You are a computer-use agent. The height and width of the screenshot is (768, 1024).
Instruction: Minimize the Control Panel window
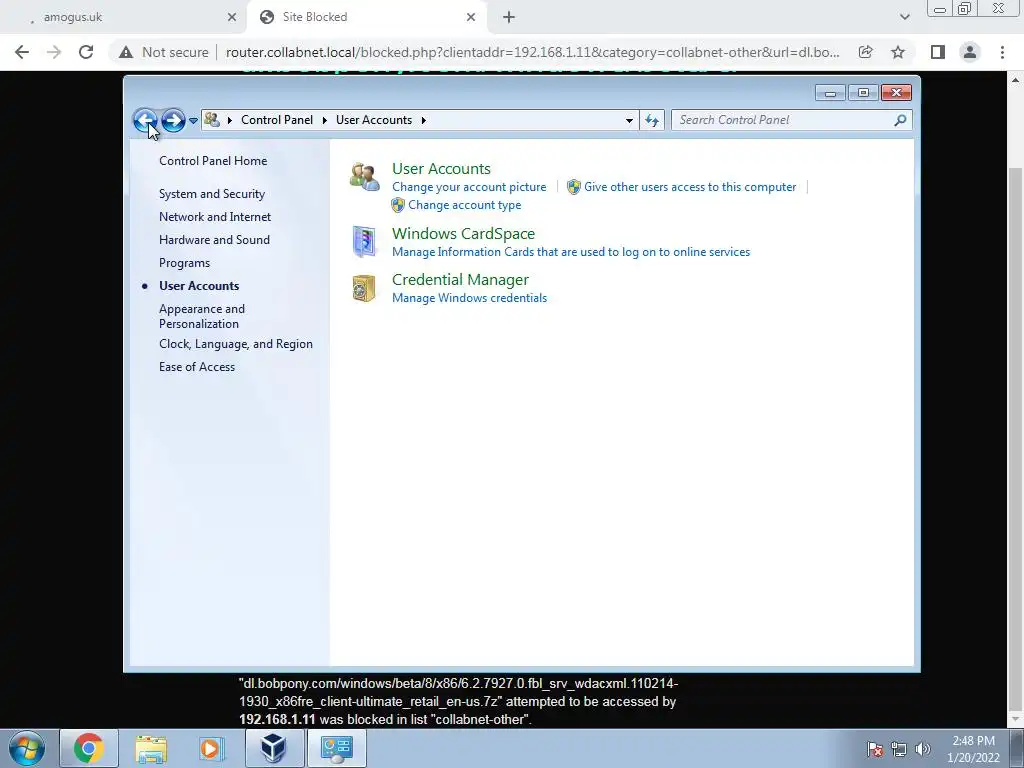(830, 93)
